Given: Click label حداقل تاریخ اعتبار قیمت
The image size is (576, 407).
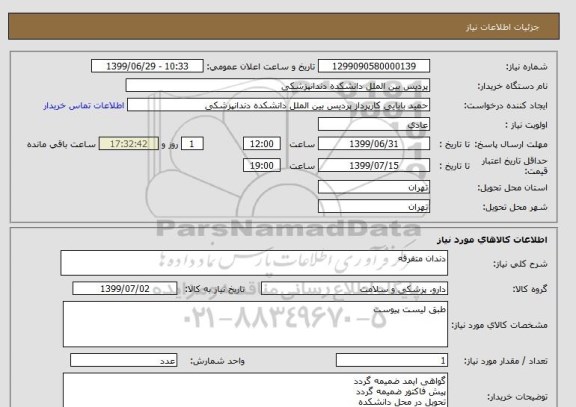Looking at the screenshot, I should [514, 166].
